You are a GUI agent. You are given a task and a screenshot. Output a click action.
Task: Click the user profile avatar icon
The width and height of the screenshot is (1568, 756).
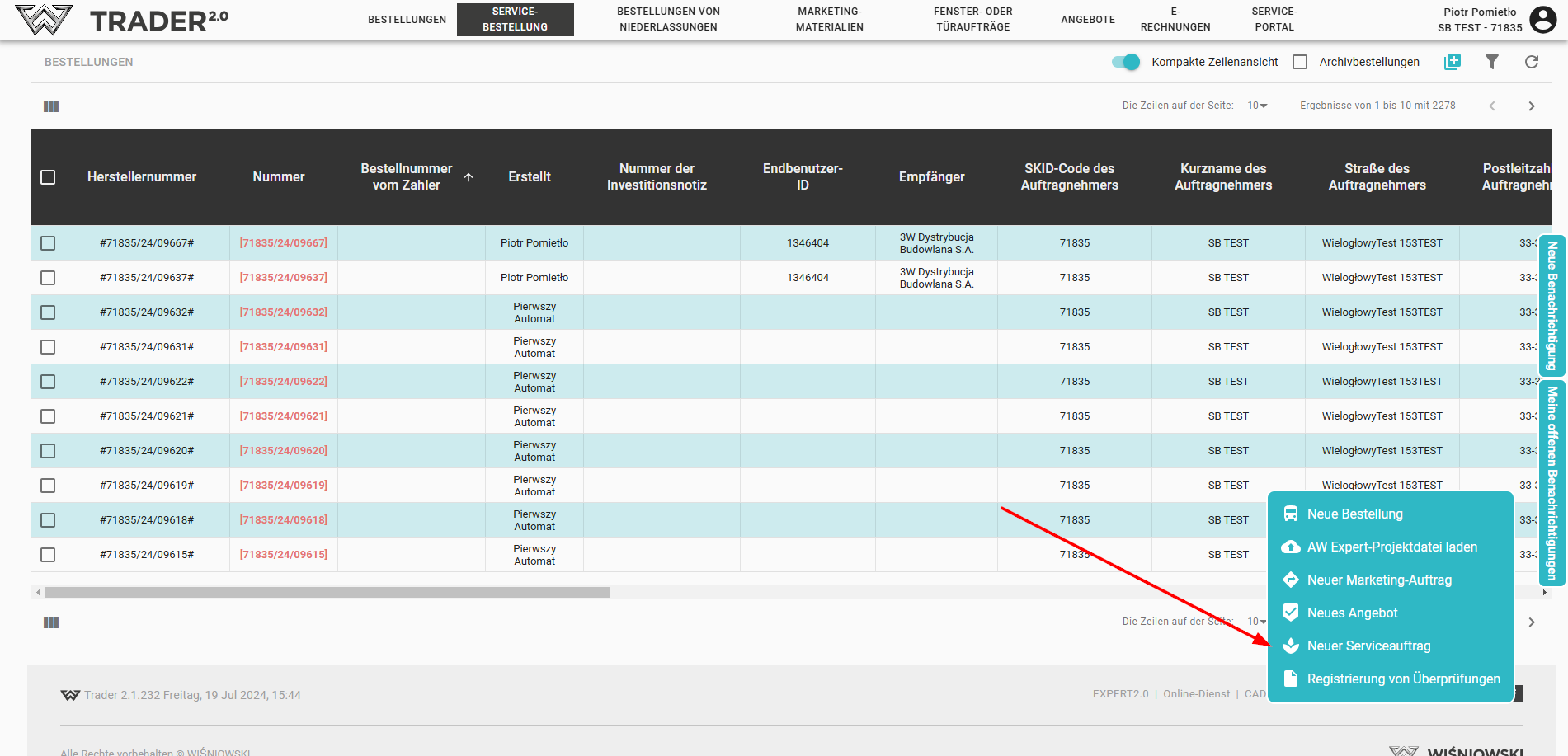[x=1542, y=19]
